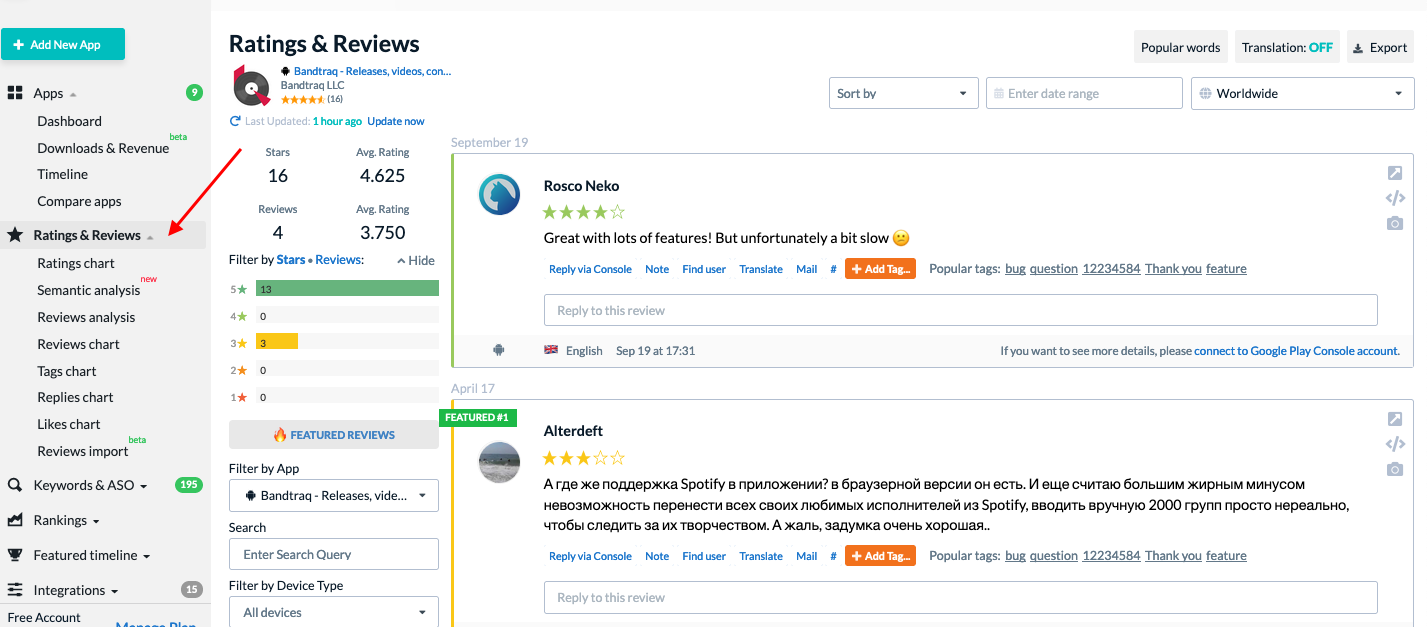Viewport: 1427px width, 627px height.
Task: Open Reviews analysis page
Action: click(86, 317)
